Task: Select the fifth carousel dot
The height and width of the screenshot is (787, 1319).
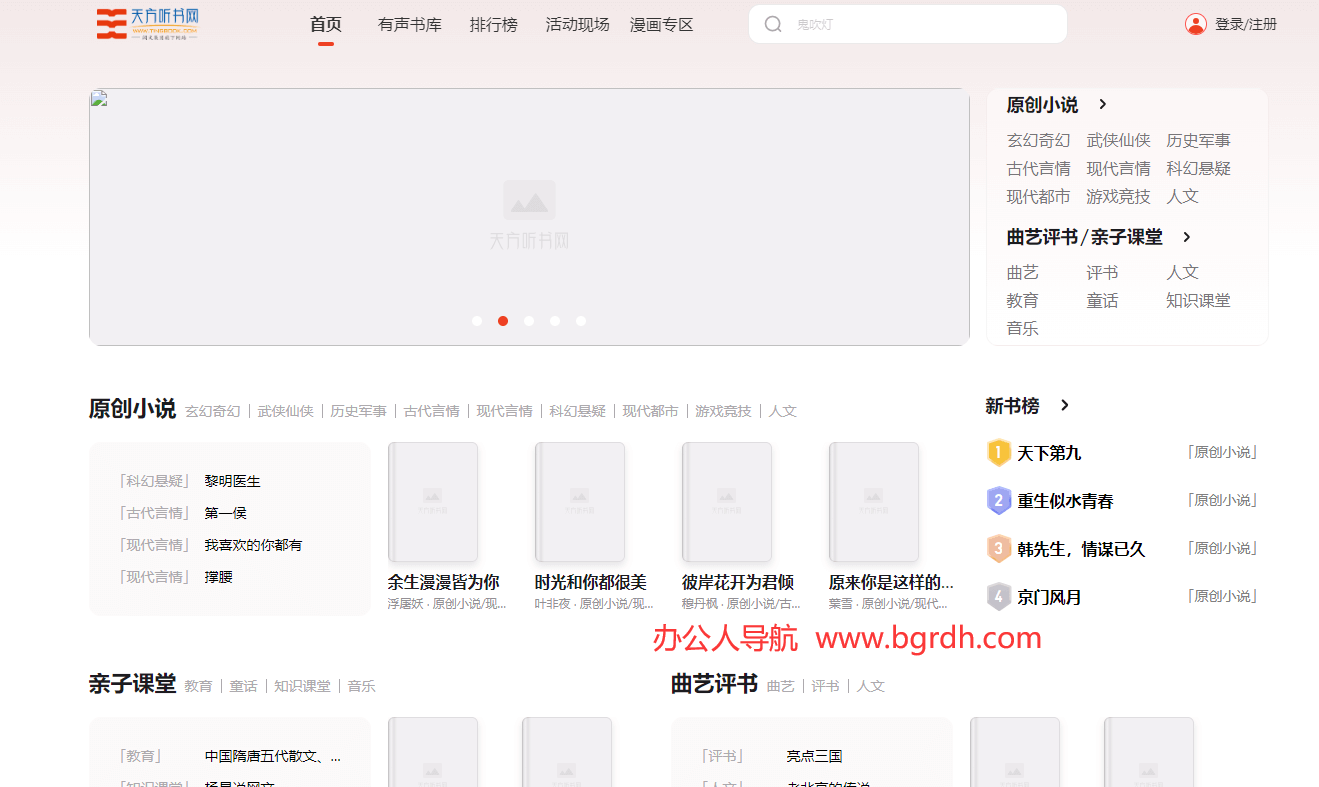Action: coord(581,321)
